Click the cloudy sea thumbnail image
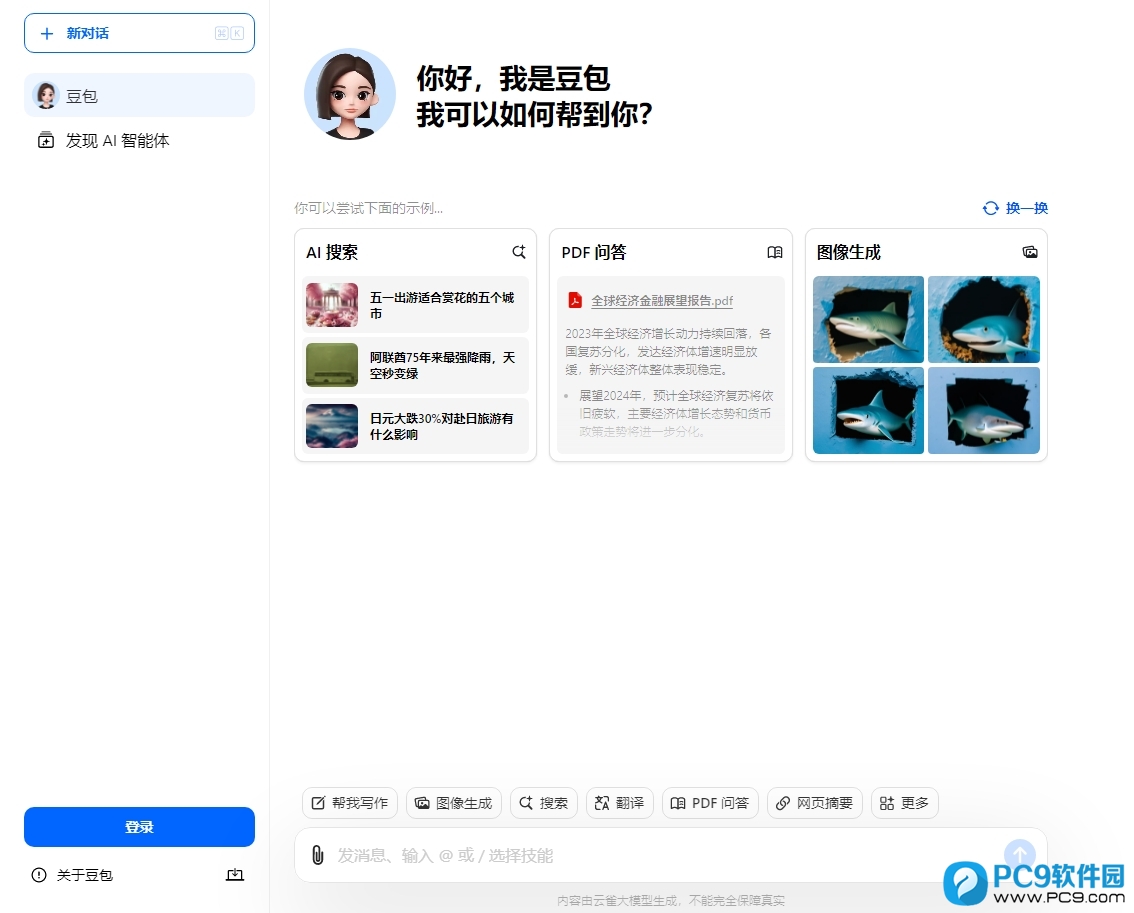 tap(332, 426)
